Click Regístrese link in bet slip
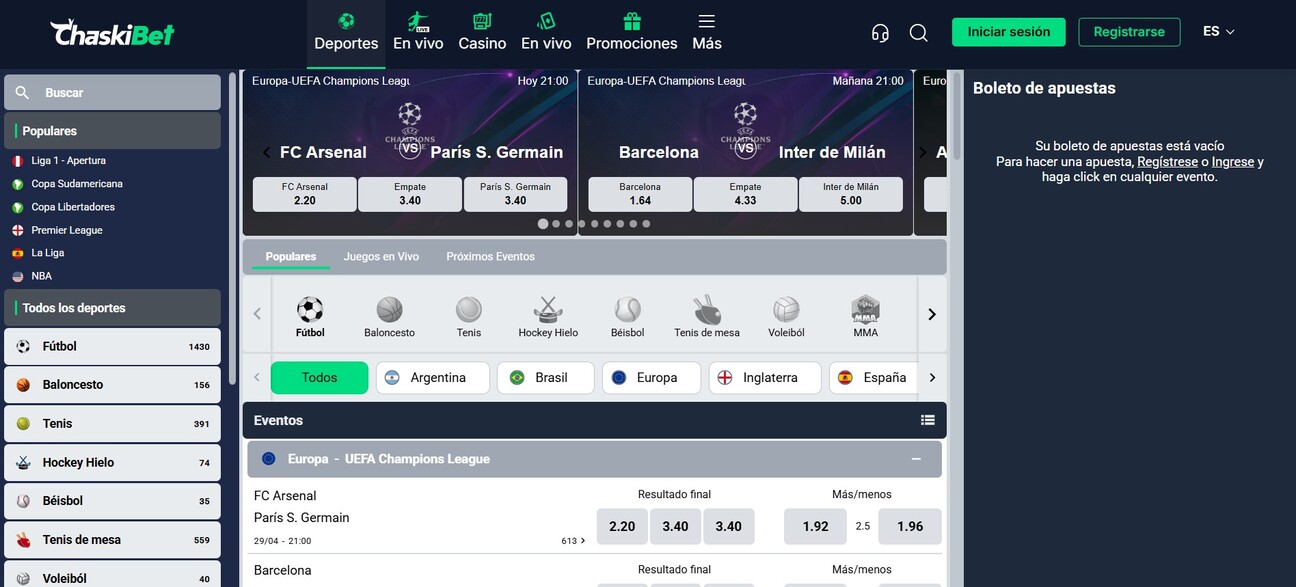The height and width of the screenshot is (587, 1296). 1167,162
